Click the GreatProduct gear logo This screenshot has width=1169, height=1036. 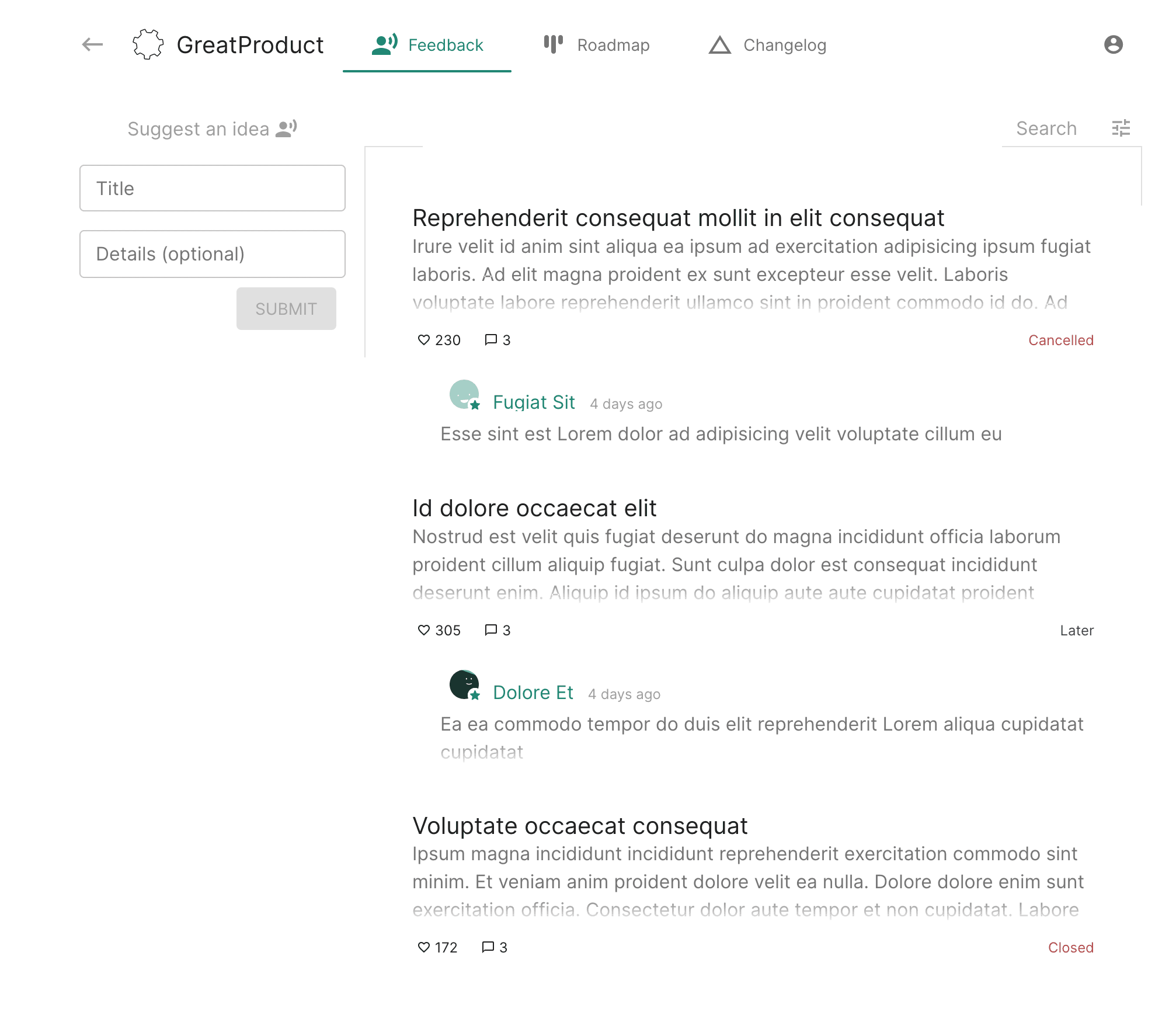pos(148,44)
